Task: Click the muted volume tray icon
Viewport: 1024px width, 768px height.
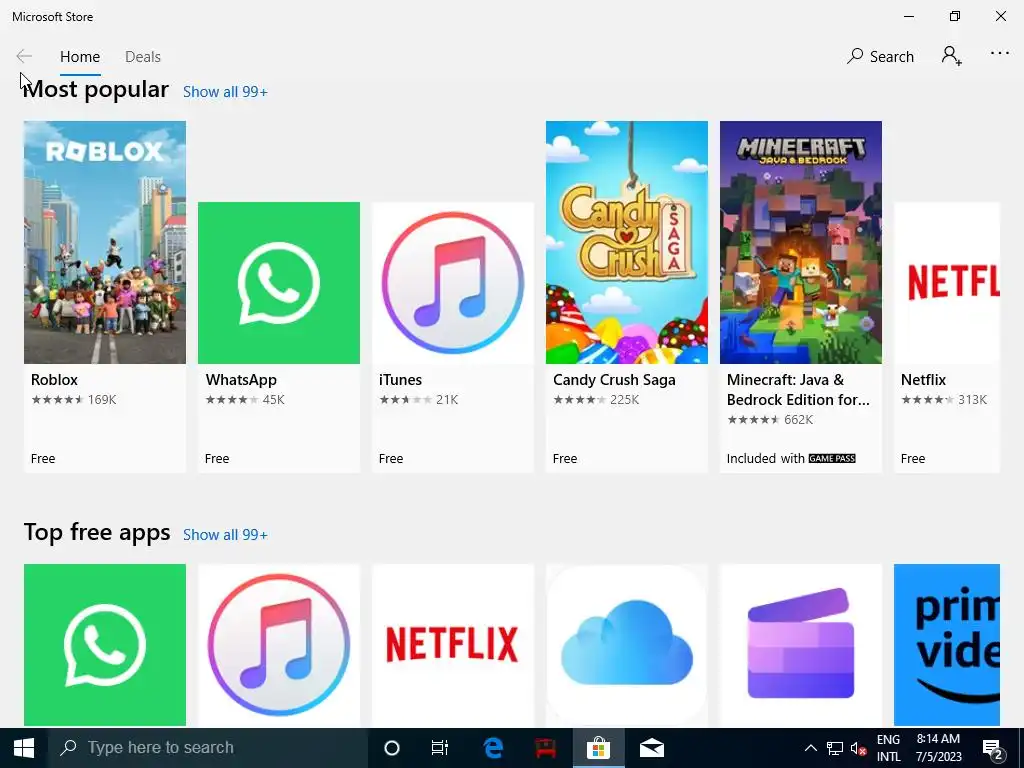Action: tap(859, 748)
